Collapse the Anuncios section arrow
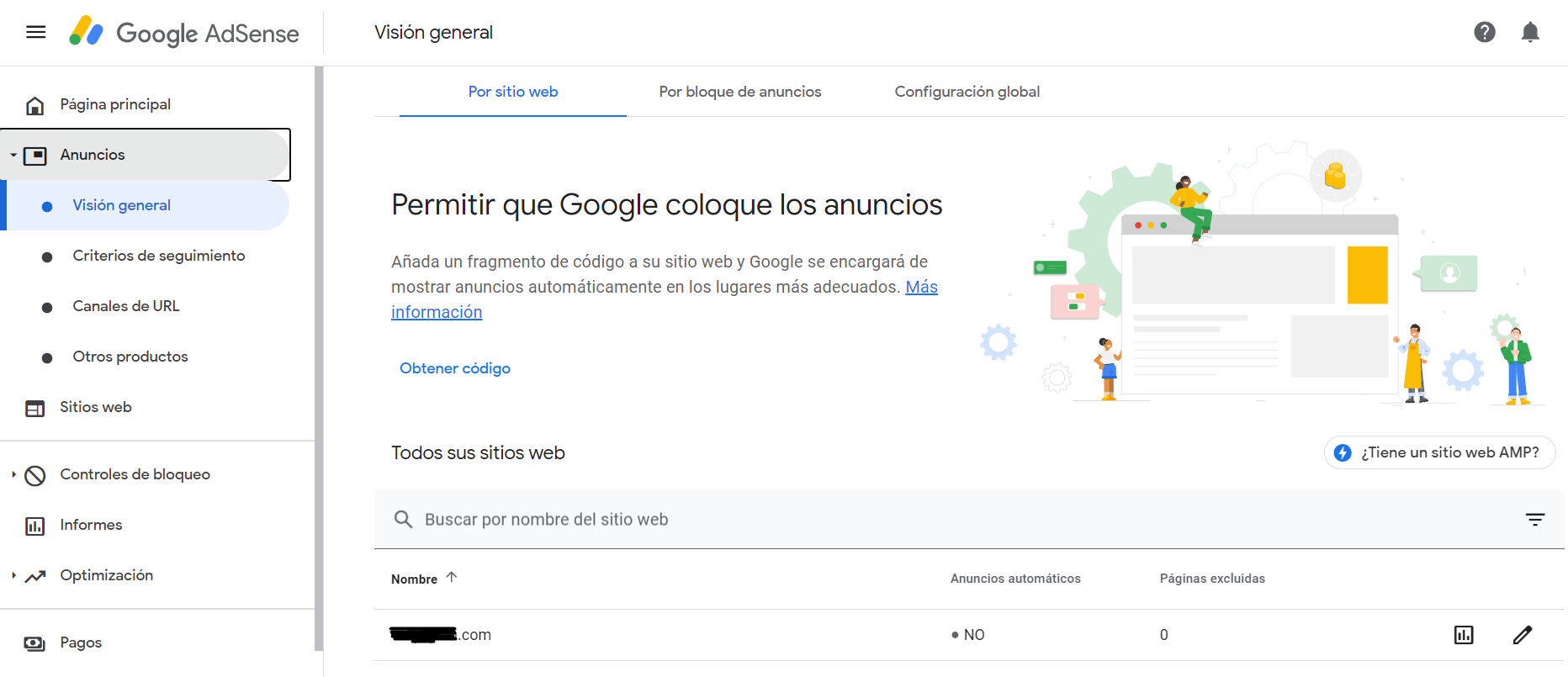 pos(13,155)
